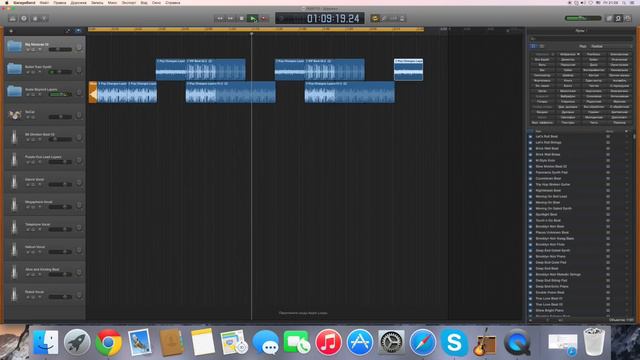640x360 pixels.
Task: Mute the Dance Vocal track
Action: coord(28,184)
